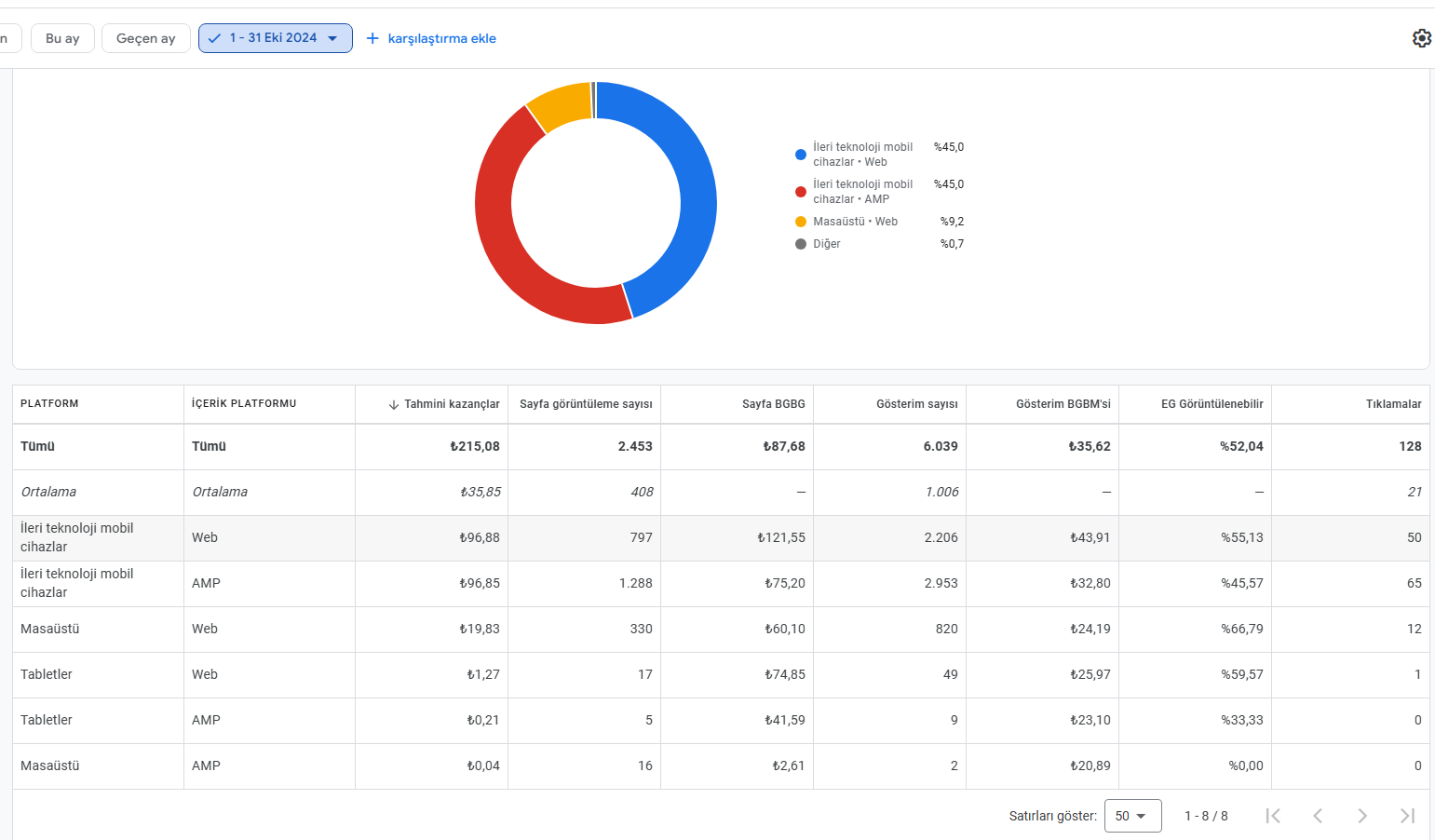
Task: Click karşılaştırma ekle link
Action: point(441,38)
